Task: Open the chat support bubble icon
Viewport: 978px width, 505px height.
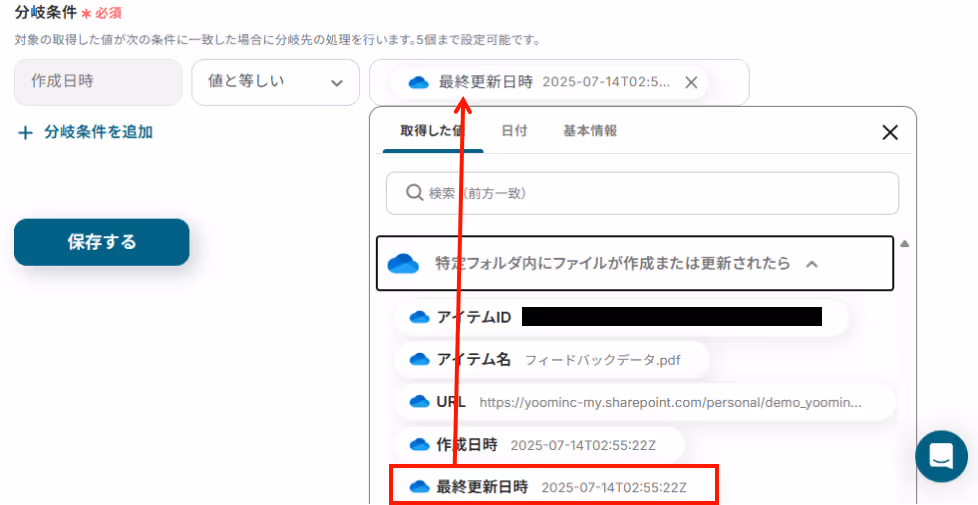Action: point(941,455)
